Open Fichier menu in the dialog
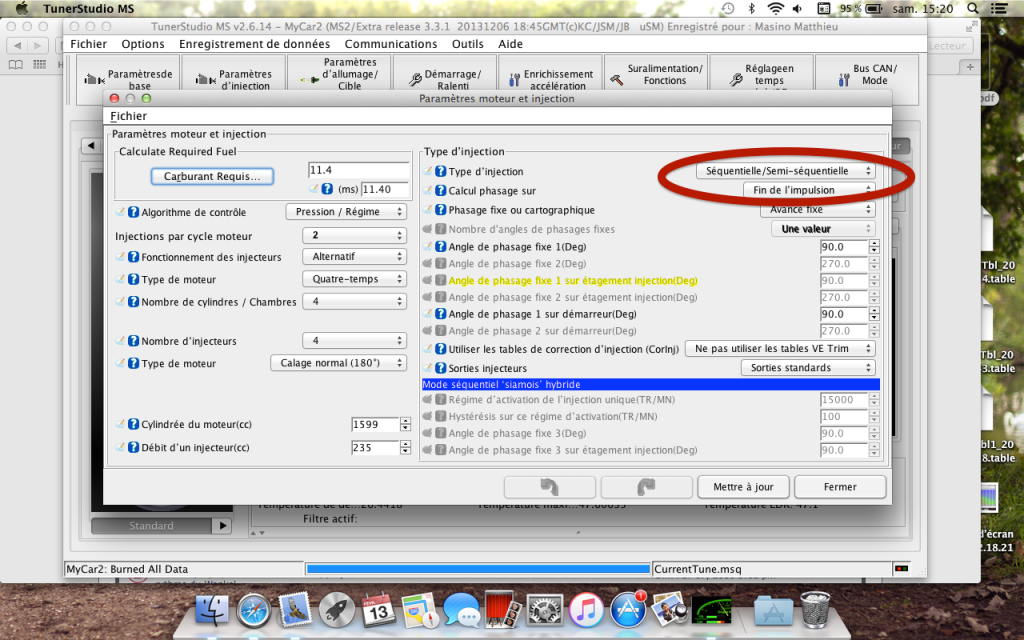 pyautogui.click(x=129, y=116)
